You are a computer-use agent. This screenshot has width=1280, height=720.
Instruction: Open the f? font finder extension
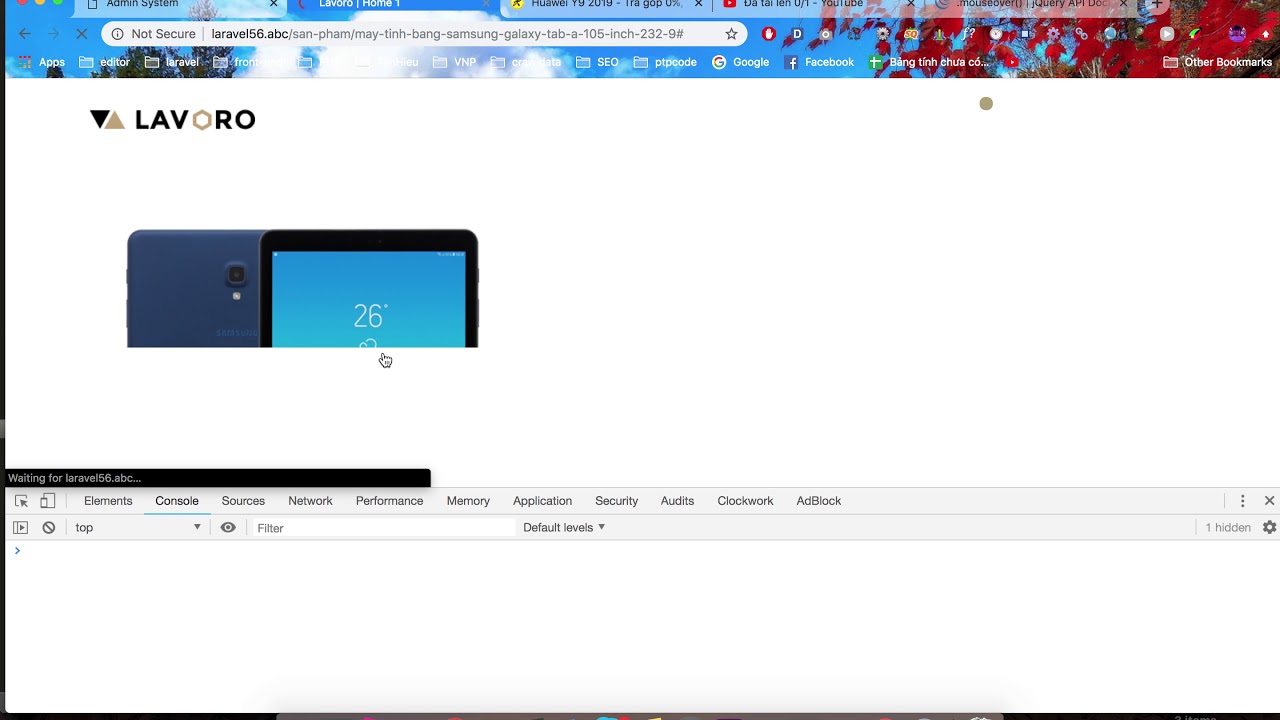point(968,34)
